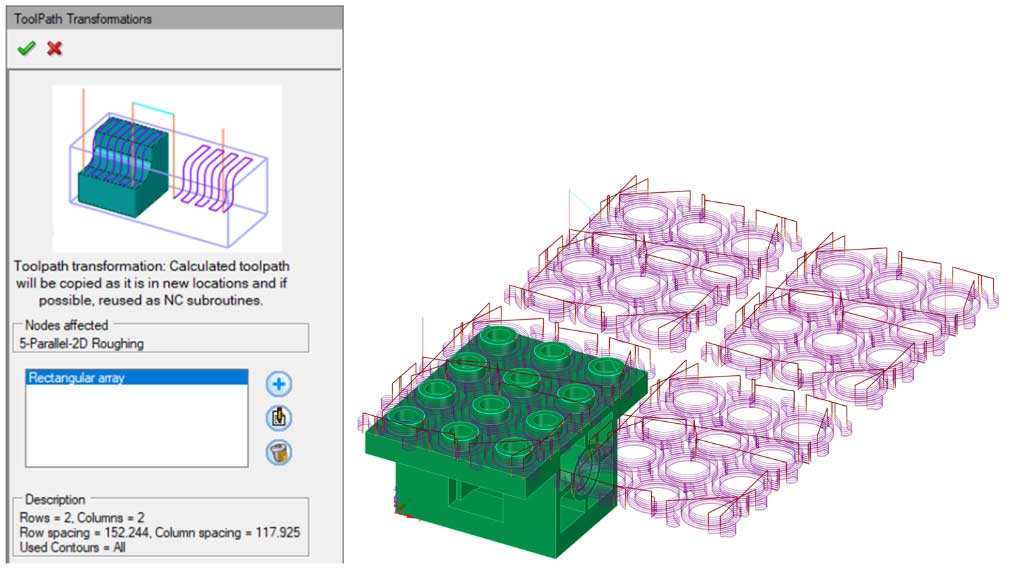The height and width of the screenshot is (569, 1016).
Task: Click the toolpath transformation preview image
Action: [166, 168]
